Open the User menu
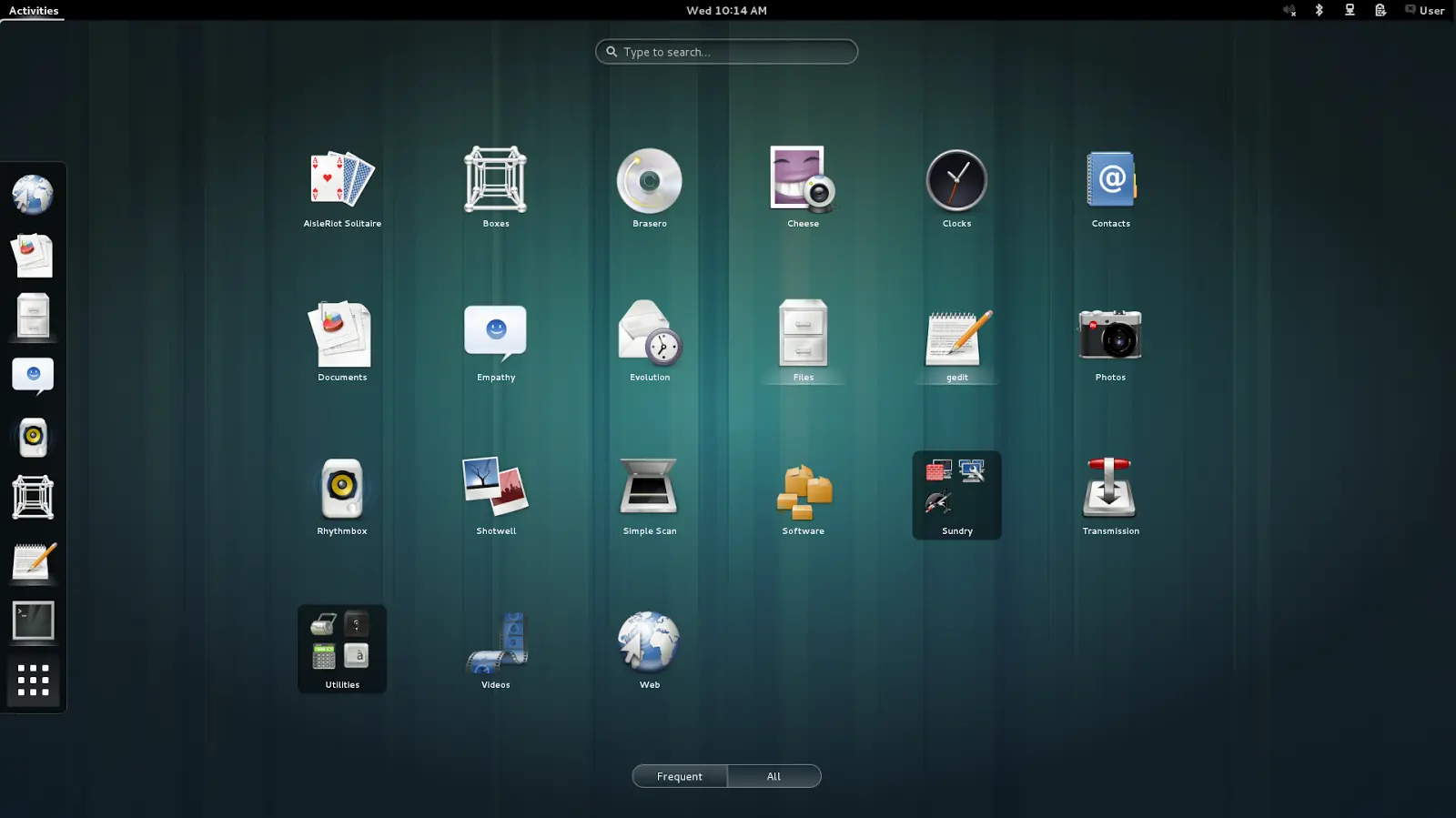The height and width of the screenshot is (818, 1456). pyautogui.click(x=1424, y=10)
